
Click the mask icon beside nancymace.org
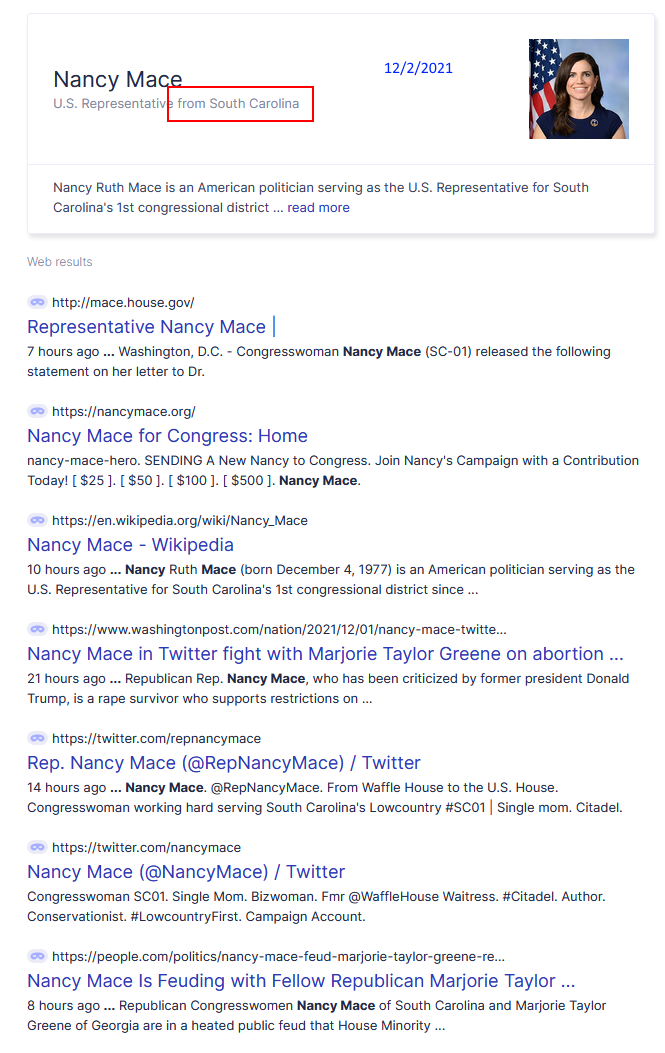click(x=37, y=411)
